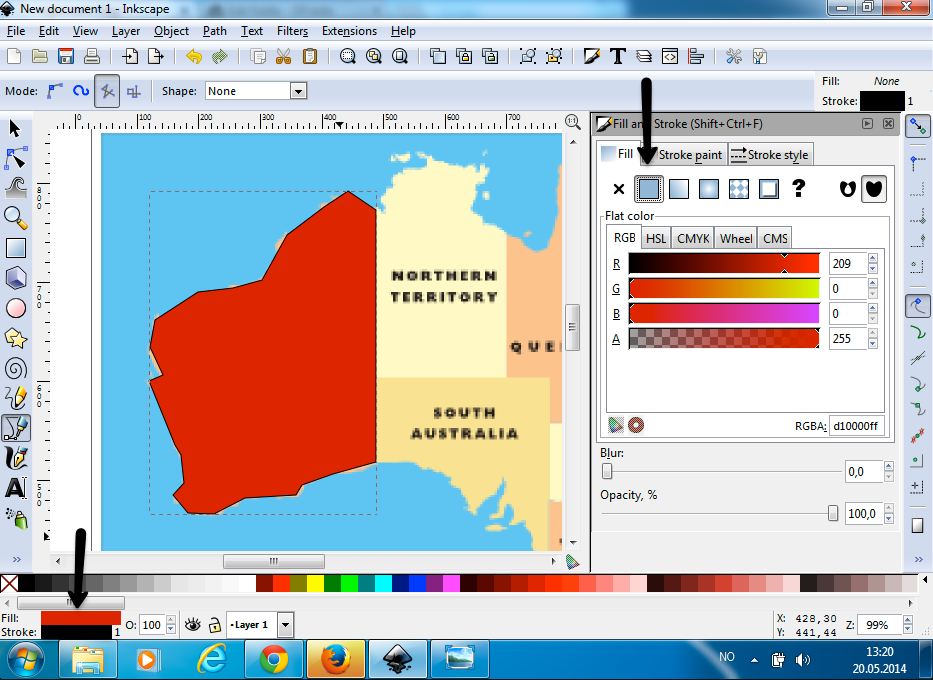Select the Paint bucket tool
Image resolution: width=933 pixels, height=680 pixels.
pyautogui.click(x=16, y=518)
